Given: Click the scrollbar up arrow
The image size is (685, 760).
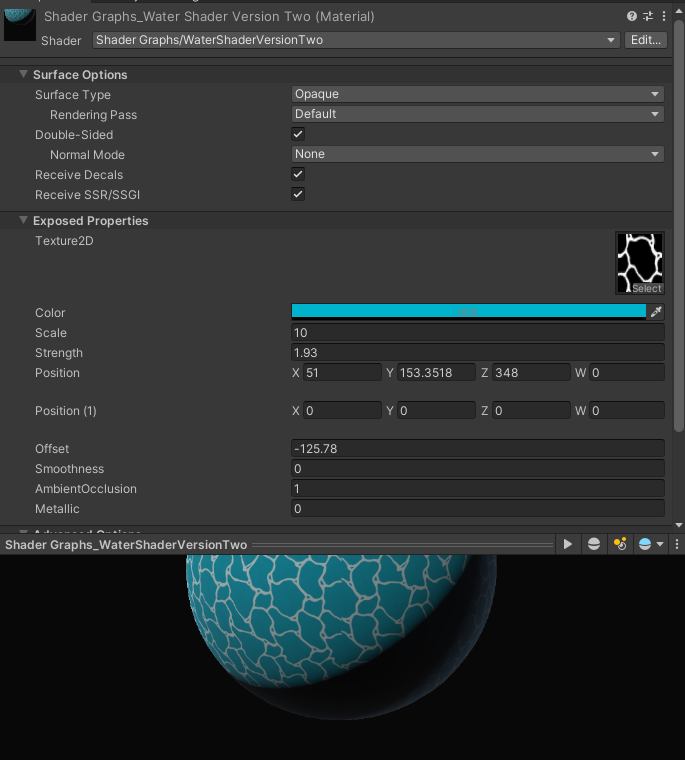Looking at the screenshot, I should pyautogui.click(x=679, y=11).
